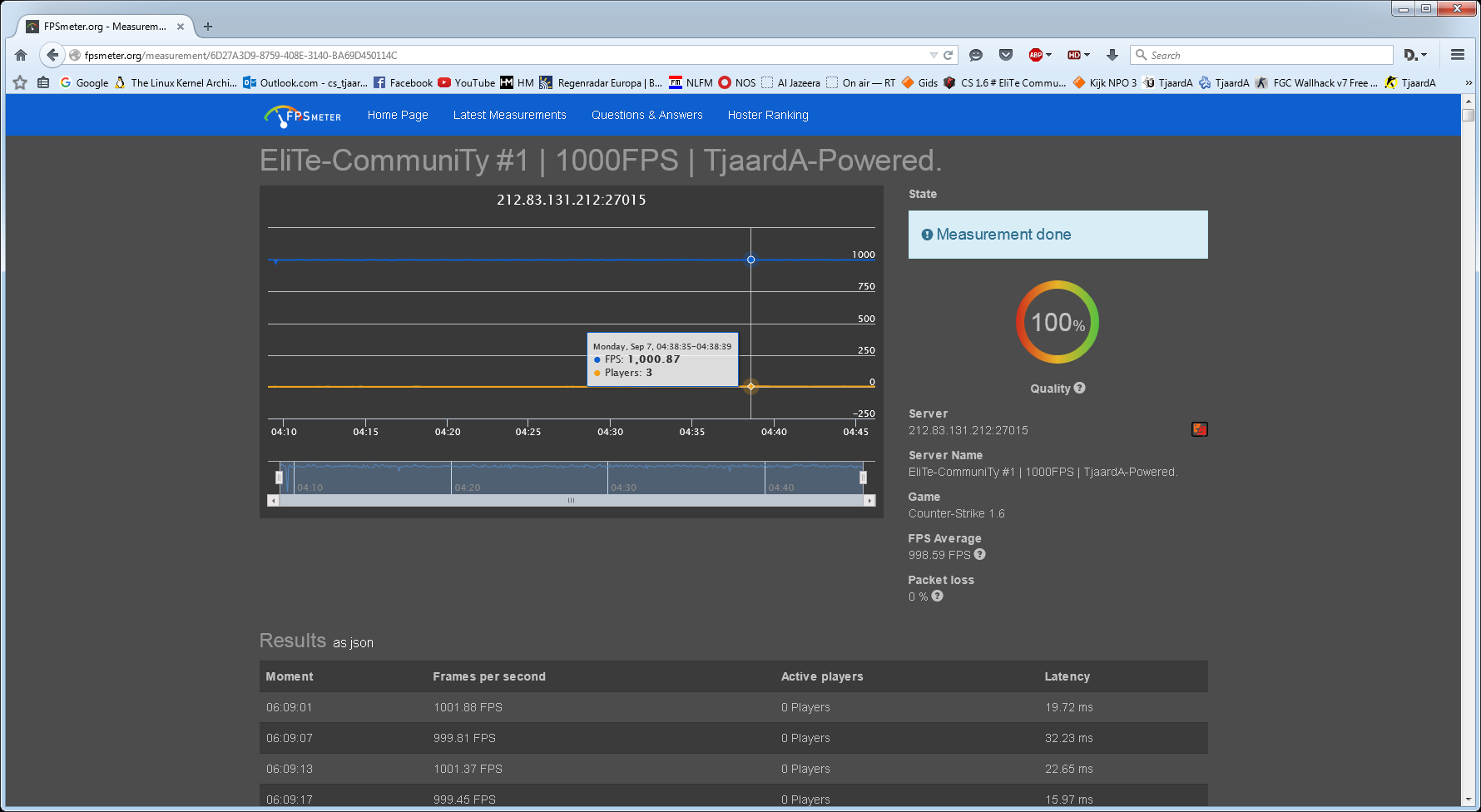Viewport: 1481px width, 812px height.
Task: Go back with the back arrow button
Action: point(52,55)
